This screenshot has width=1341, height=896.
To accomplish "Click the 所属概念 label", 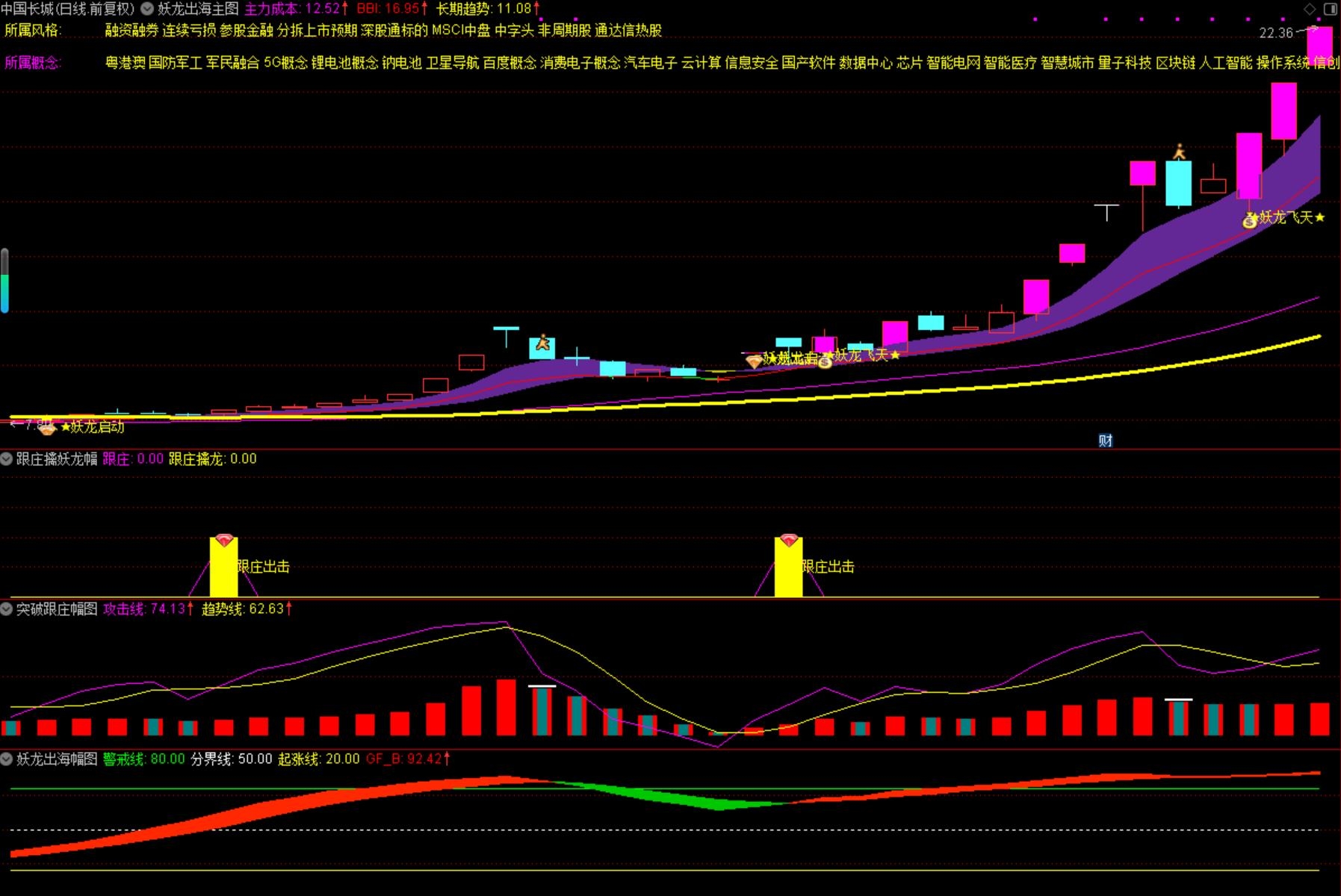I will [x=33, y=63].
